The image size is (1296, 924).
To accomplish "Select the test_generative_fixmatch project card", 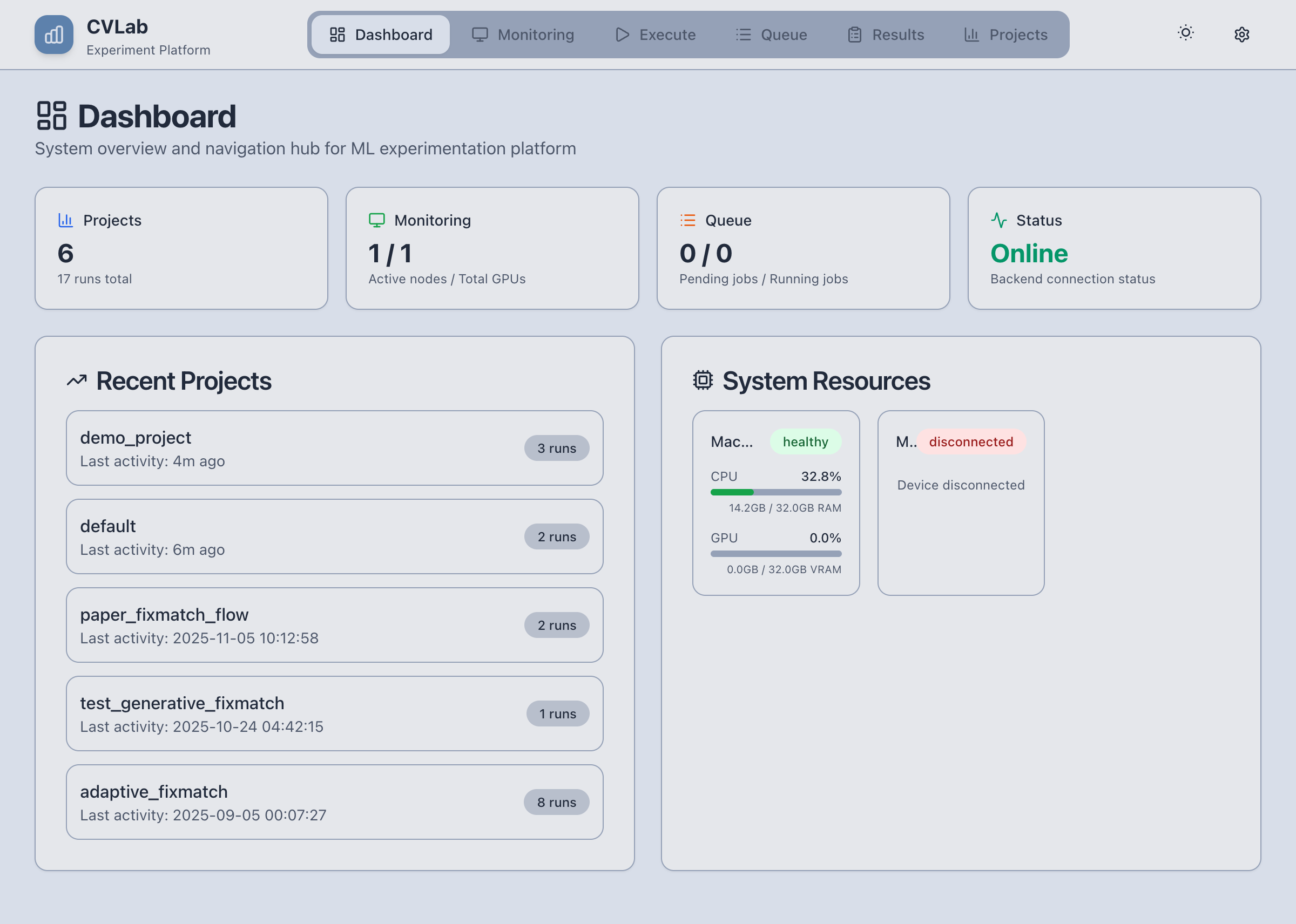I will pyautogui.click(x=334, y=714).
